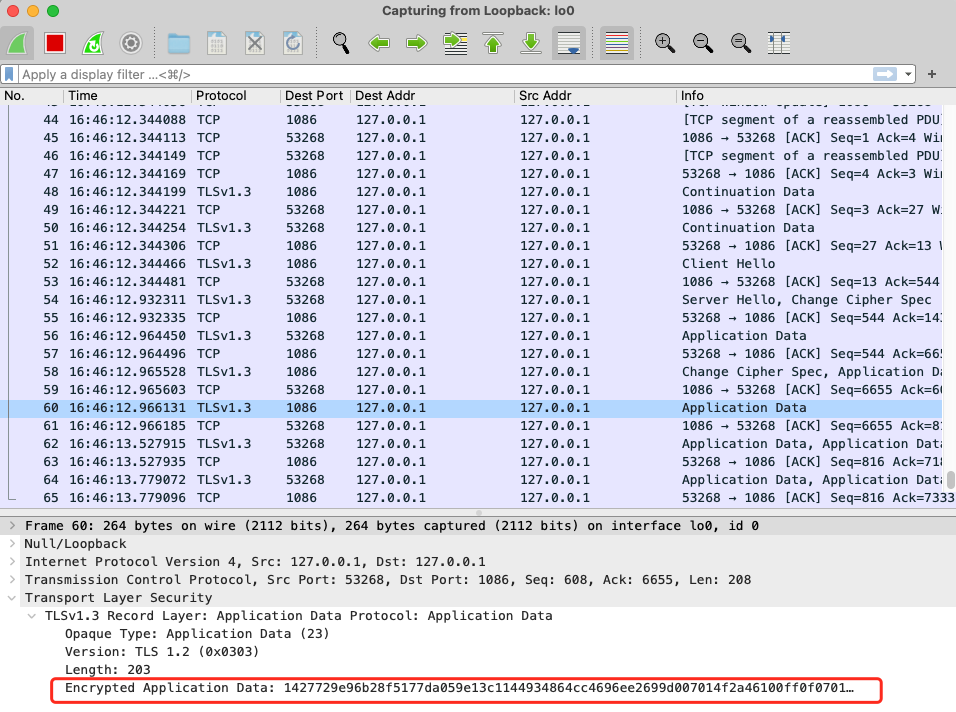Go to specified packet icon
Image resolution: width=956 pixels, height=712 pixels.
455,43
